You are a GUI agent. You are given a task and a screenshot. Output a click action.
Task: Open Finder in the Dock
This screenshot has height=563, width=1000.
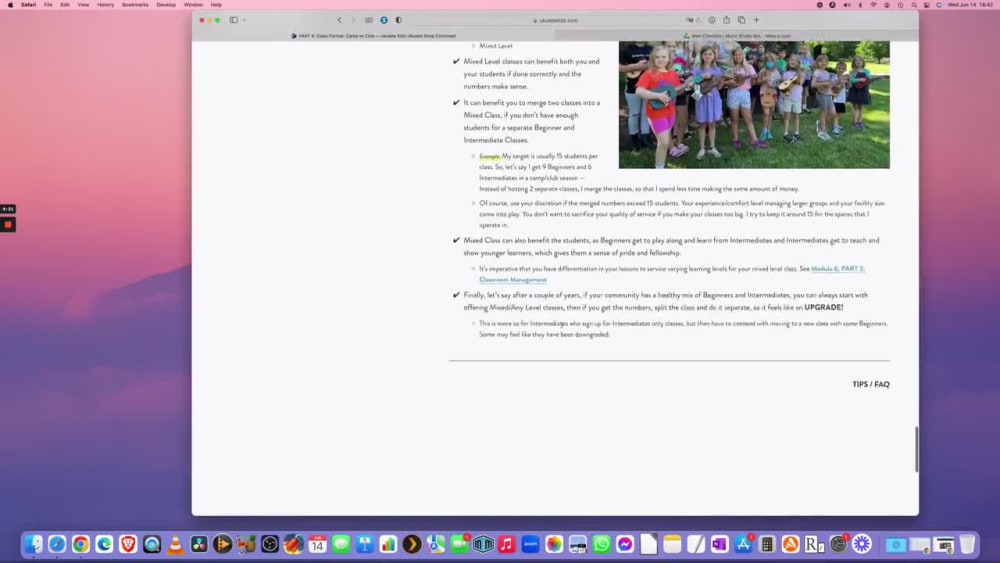[33, 544]
